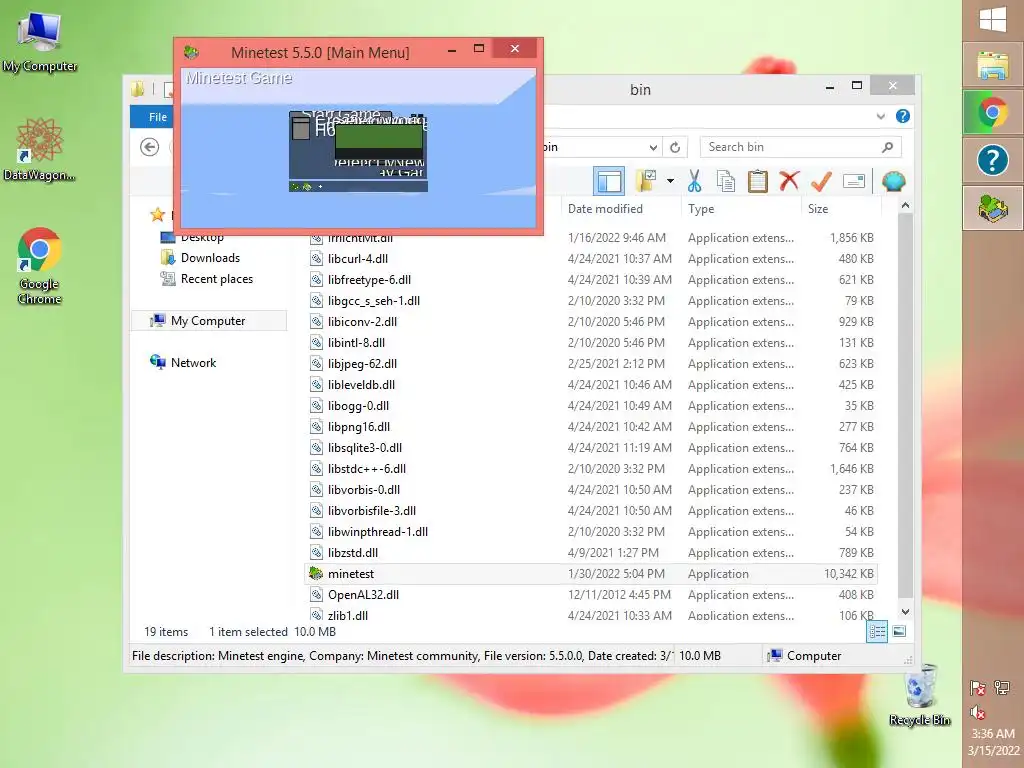Image resolution: width=1024 pixels, height=768 pixels.
Task: Click the folder options icon in toolbar
Action: [647, 181]
